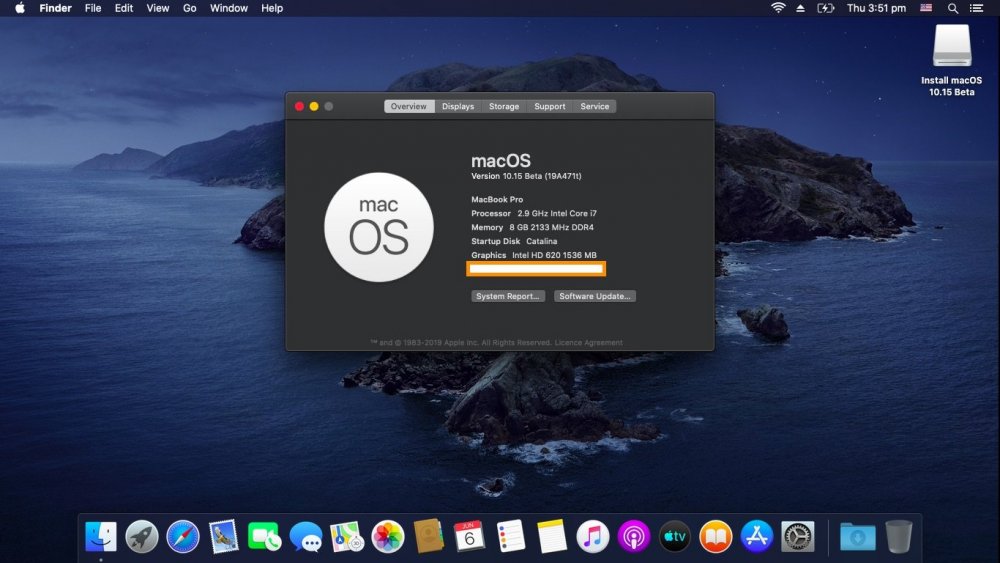Viewport: 1000px width, 563px height.
Task: Switch to the Storage tab
Action: coord(504,106)
